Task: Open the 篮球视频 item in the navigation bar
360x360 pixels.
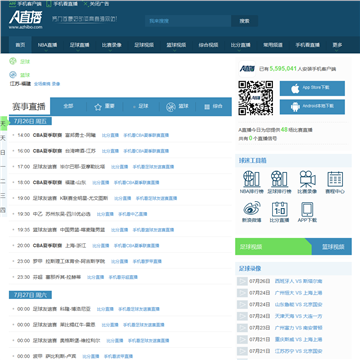Action: coord(176,45)
